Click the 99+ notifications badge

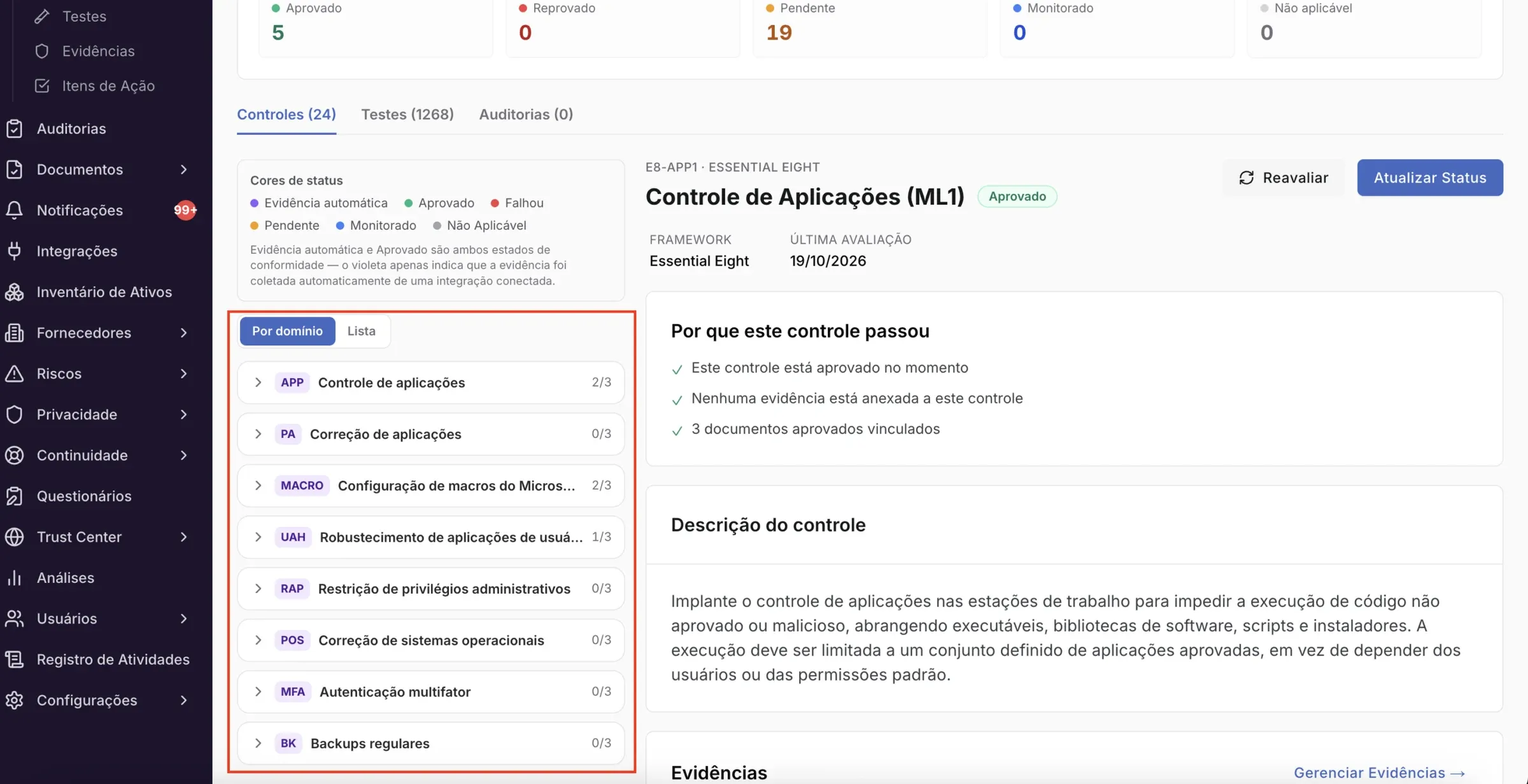pos(185,210)
